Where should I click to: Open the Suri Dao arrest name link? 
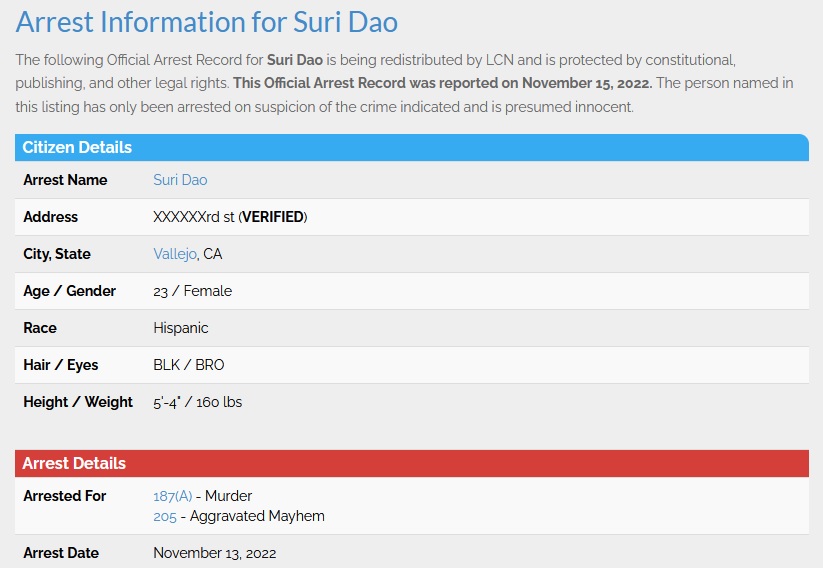(180, 180)
